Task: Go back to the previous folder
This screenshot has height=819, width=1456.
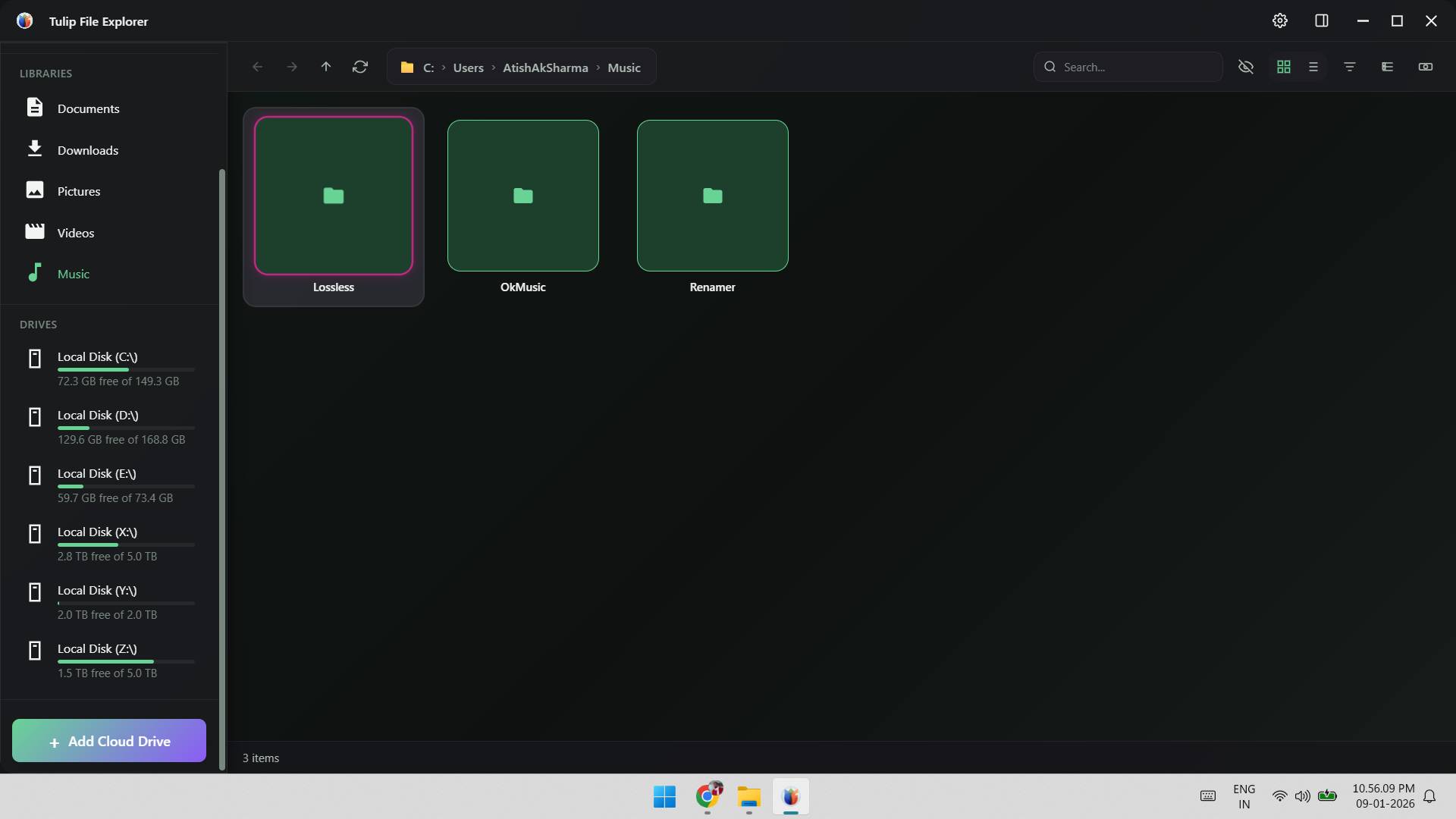Action: 257,67
